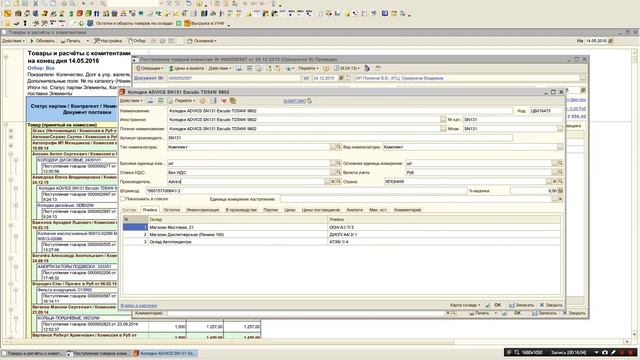Open the Цены поставщиков tab

click(320, 210)
